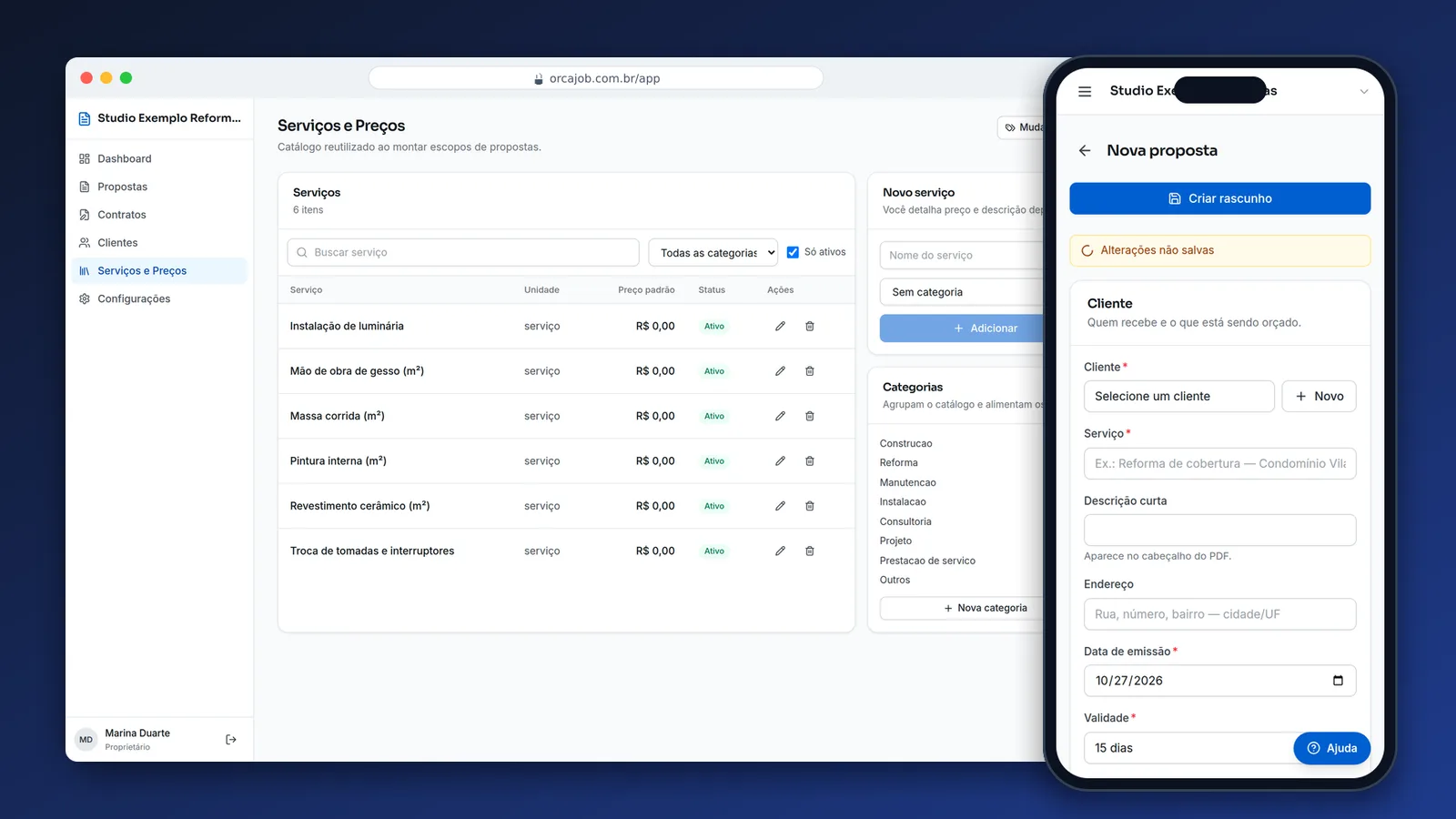Select the Reforma category in list
The height and width of the screenshot is (819, 1456).
click(x=898, y=463)
